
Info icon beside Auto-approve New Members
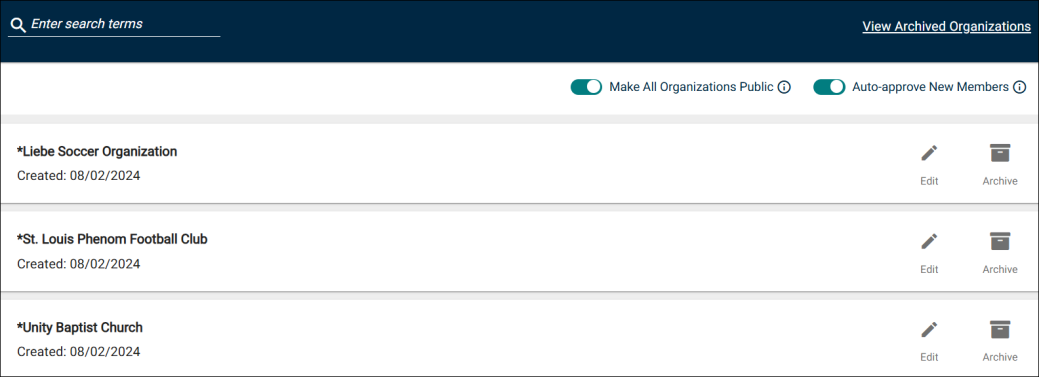pos(1019,87)
